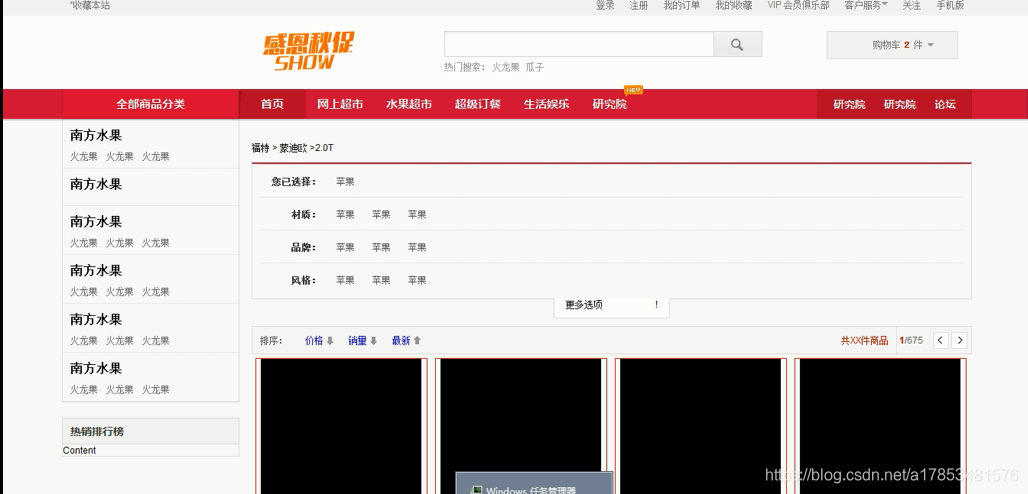1028x494 pixels.
Task: Focus the search input box
Action: [x=579, y=44]
